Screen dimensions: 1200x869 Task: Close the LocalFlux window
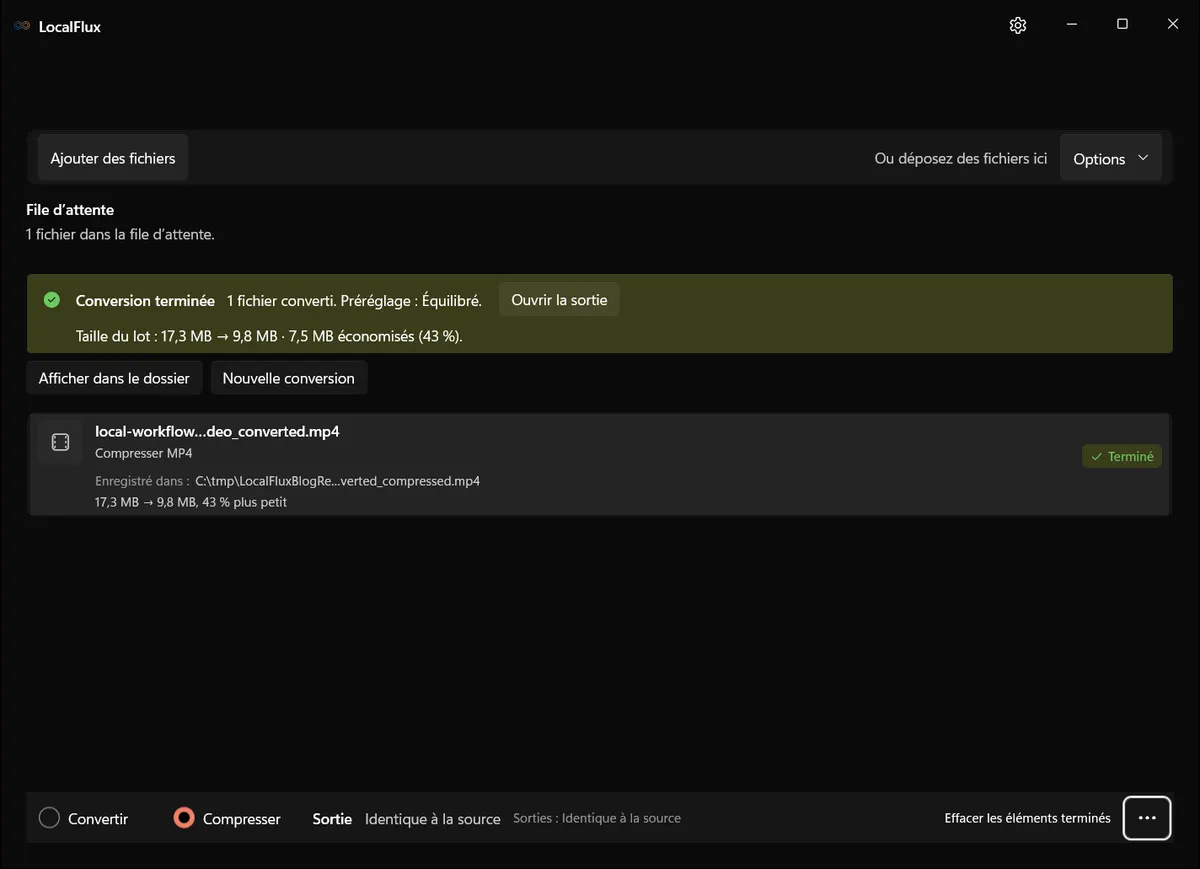(x=1173, y=25)
